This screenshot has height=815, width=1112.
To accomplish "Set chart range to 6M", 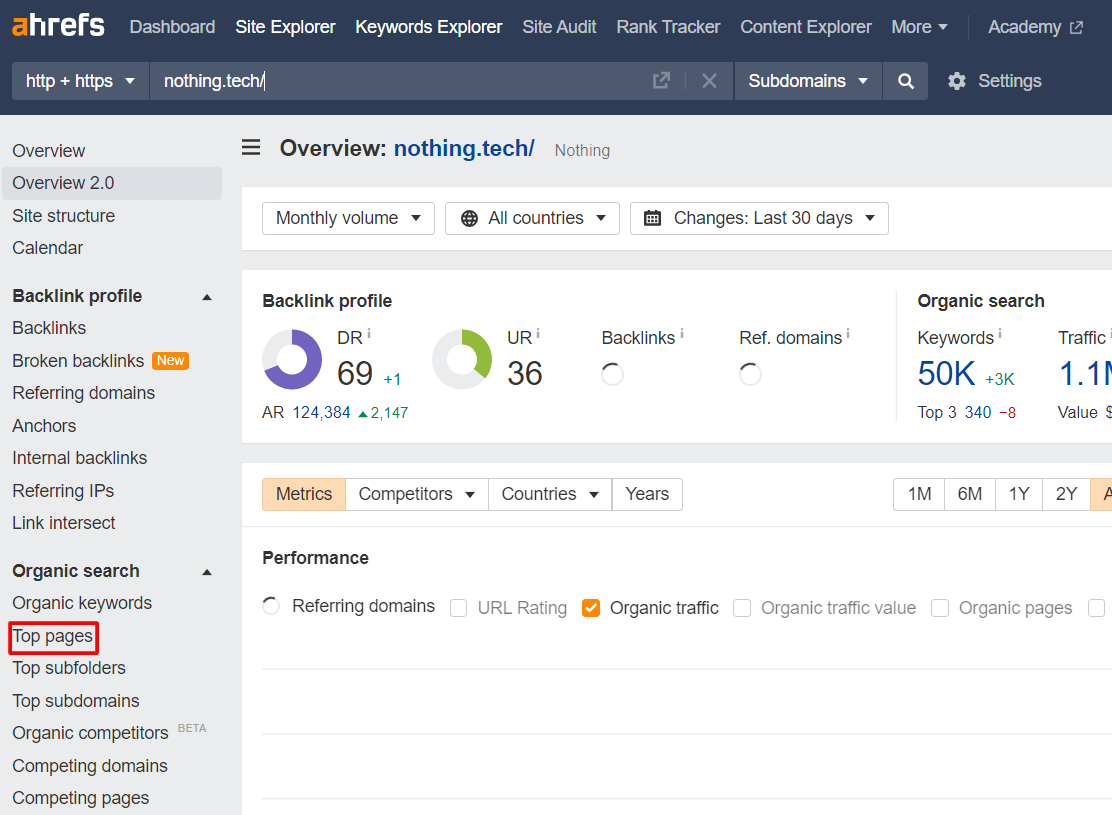I will [969, 494].
